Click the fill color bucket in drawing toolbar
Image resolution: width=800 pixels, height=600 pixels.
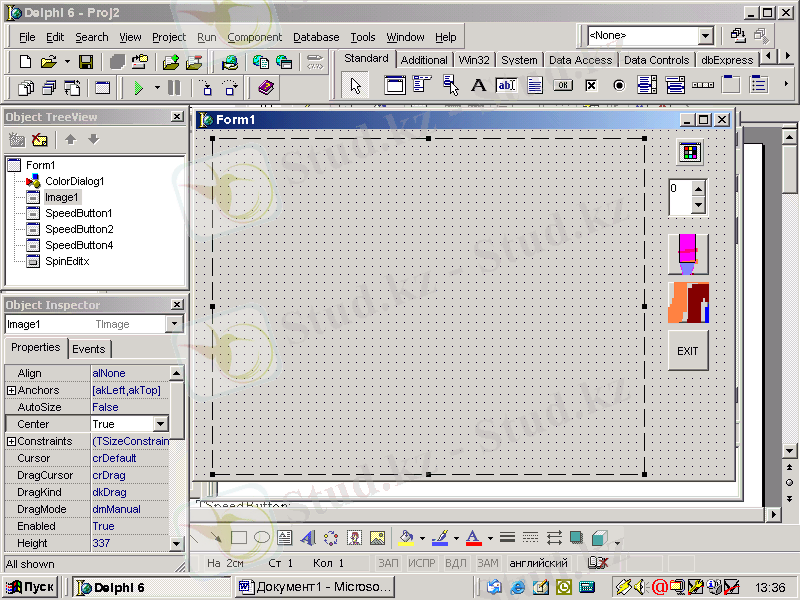[x=405, y=538]
